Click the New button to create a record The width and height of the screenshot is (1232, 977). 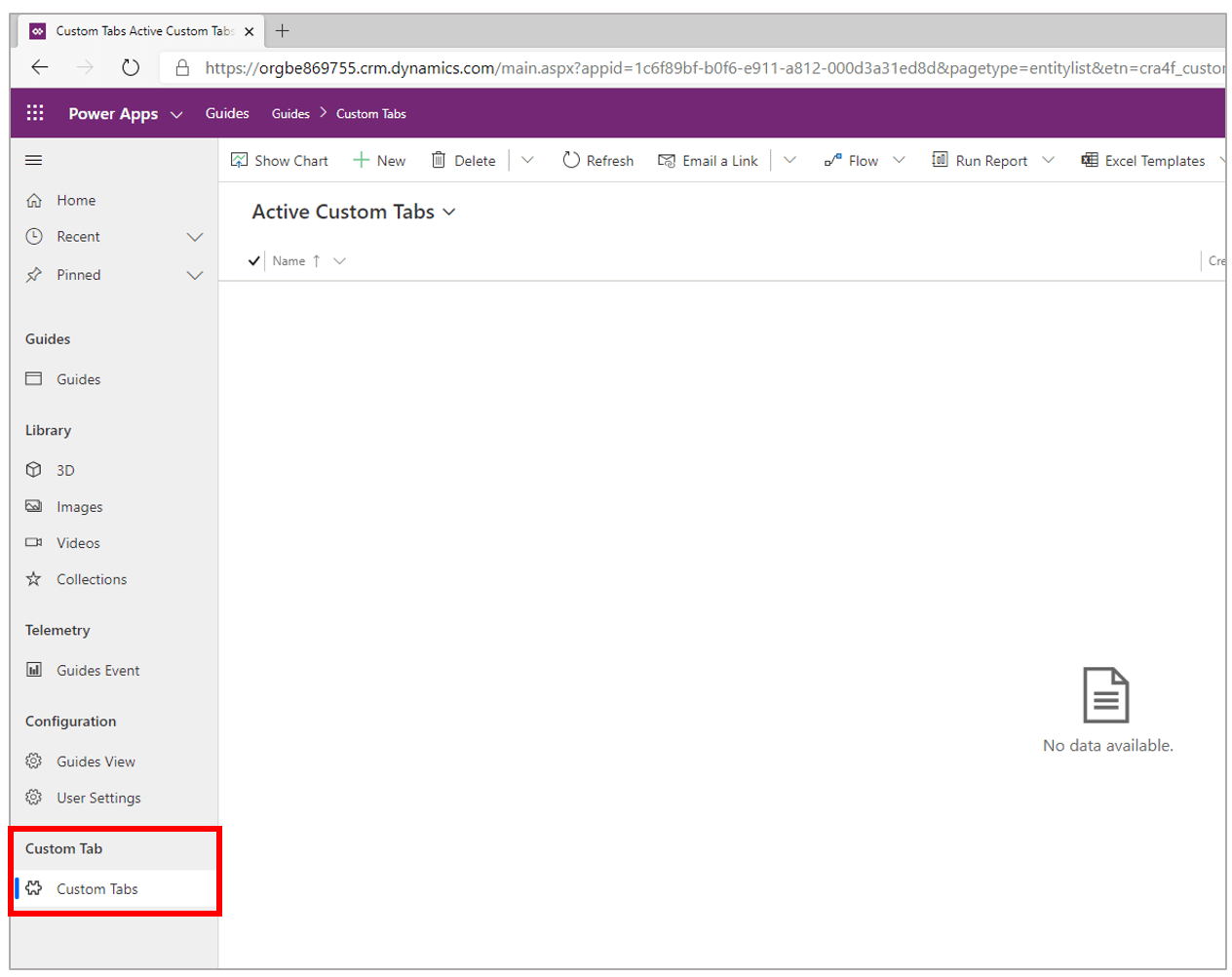tap(379, 160)
